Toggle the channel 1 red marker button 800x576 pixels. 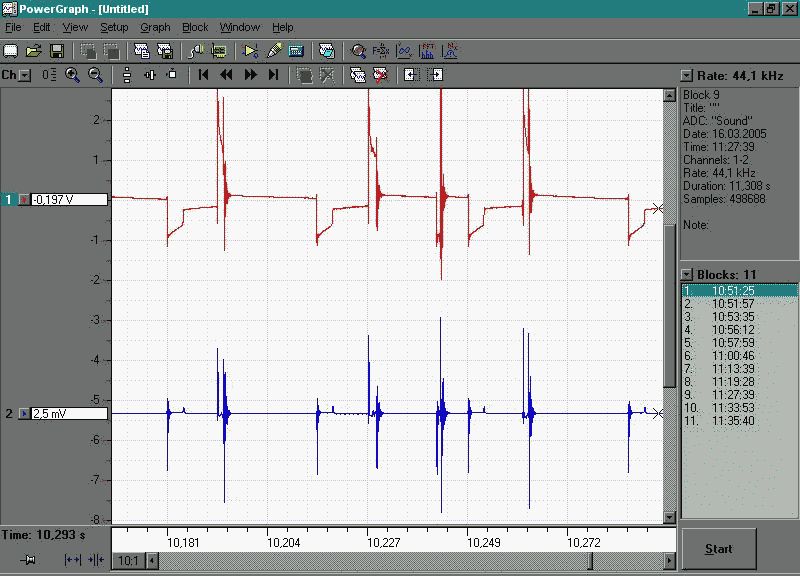tap(24, 199)
